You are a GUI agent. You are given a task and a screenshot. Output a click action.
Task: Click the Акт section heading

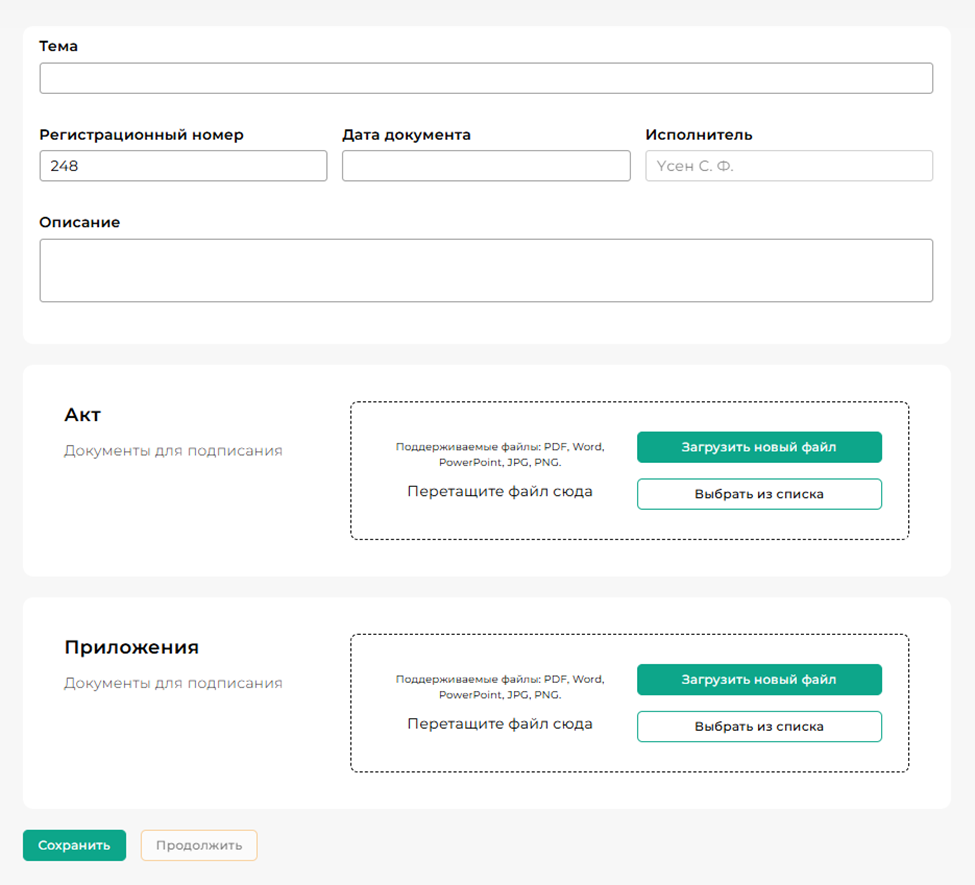[83, 415]
